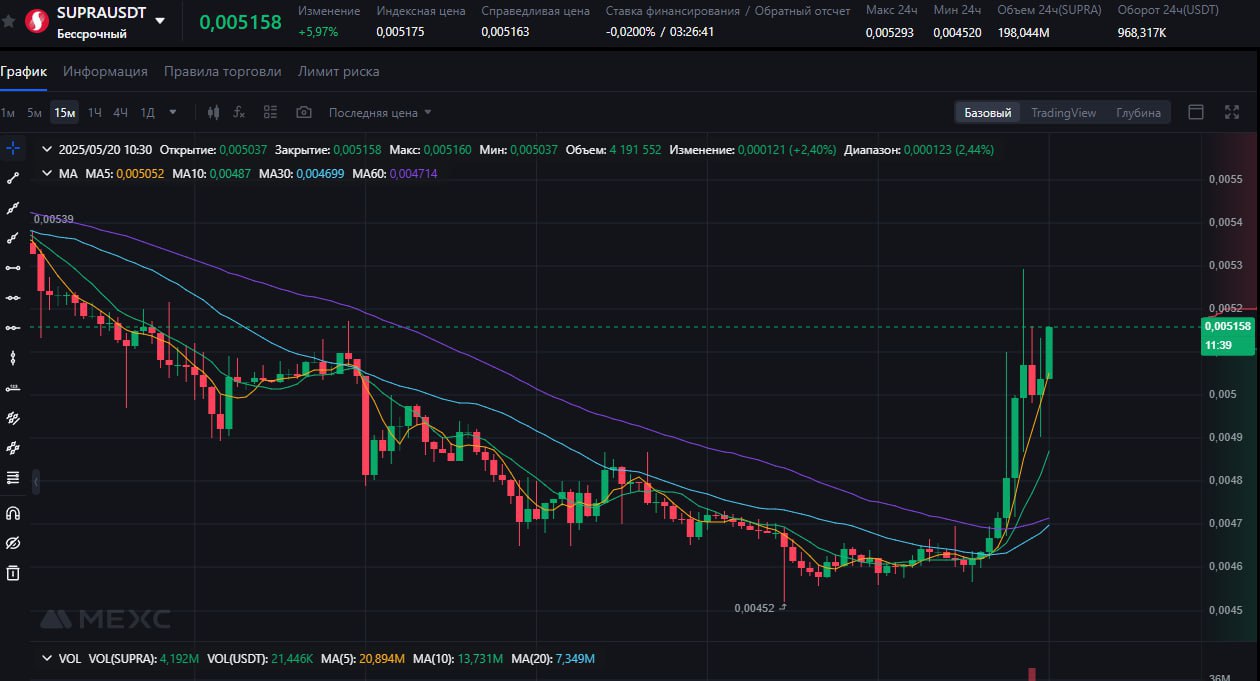Viewport: 1260px width, 681px height.
Task: Click the green current price tag on axis
Action: pyautogui.click(x=1227, y=335)
